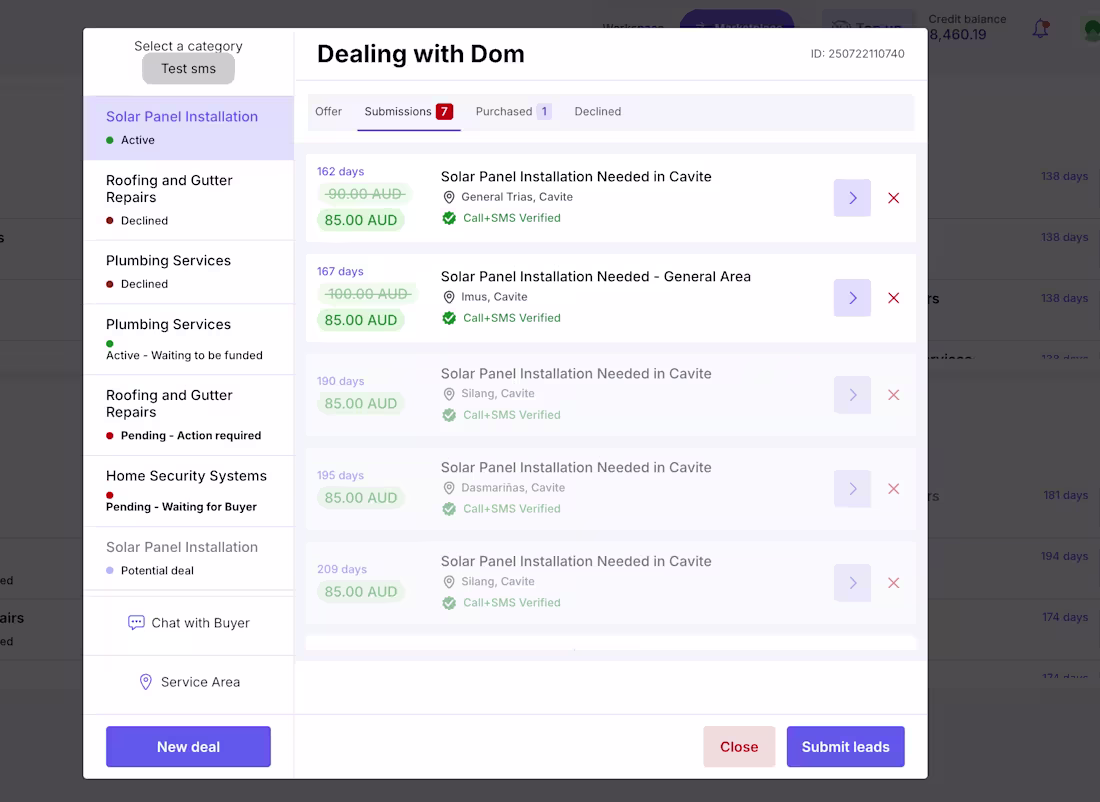The width and height of the screenshot is (1100, 802).
Task: Click the Submit leads button
Action: (x=845, y=747)
